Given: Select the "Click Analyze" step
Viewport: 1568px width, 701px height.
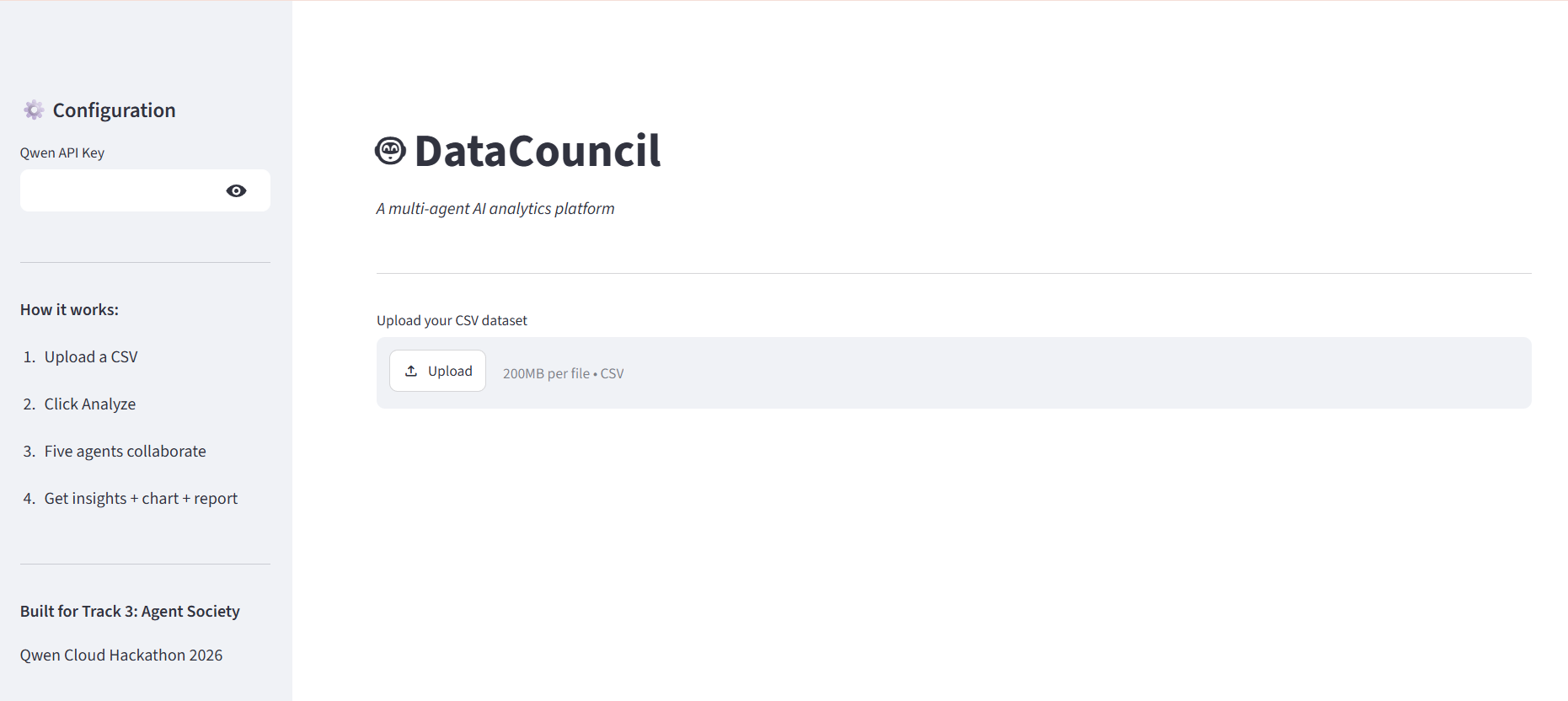Looking at the screenshot, I should tap(90, 404).
